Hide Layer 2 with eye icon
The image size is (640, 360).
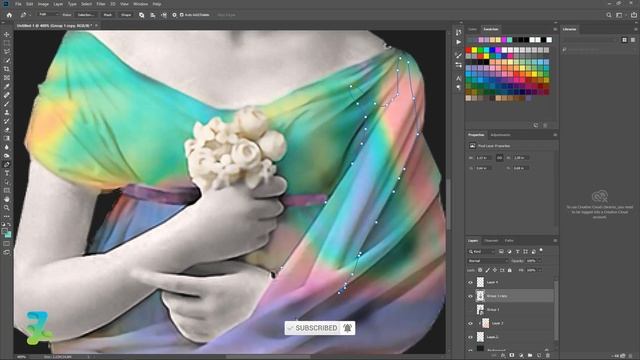click(x=470, y=337)
